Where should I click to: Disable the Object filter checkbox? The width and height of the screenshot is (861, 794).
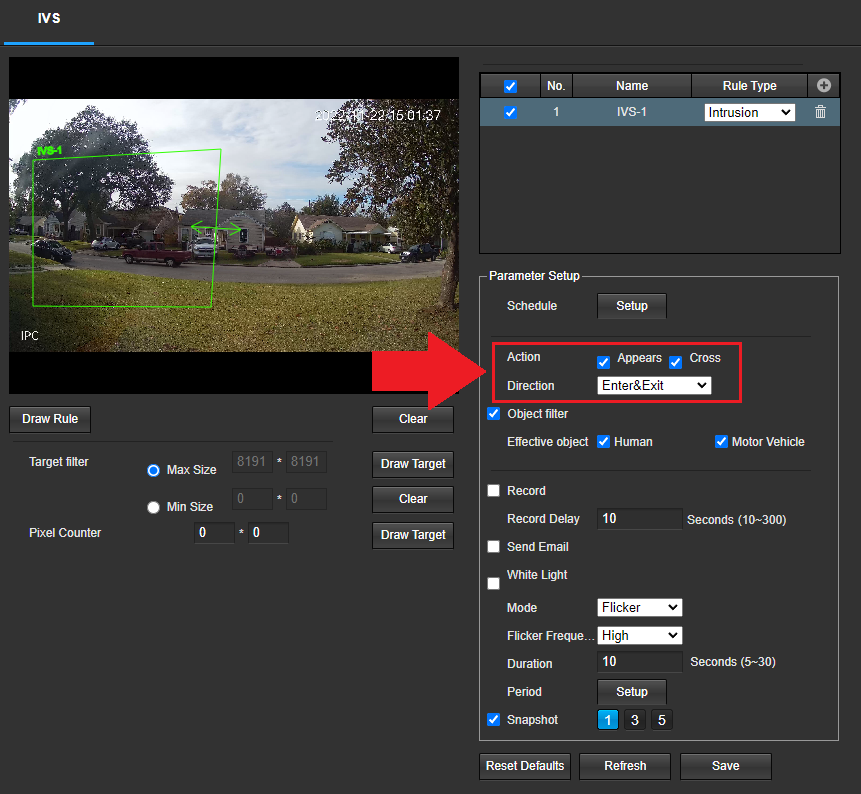(494, 413)
